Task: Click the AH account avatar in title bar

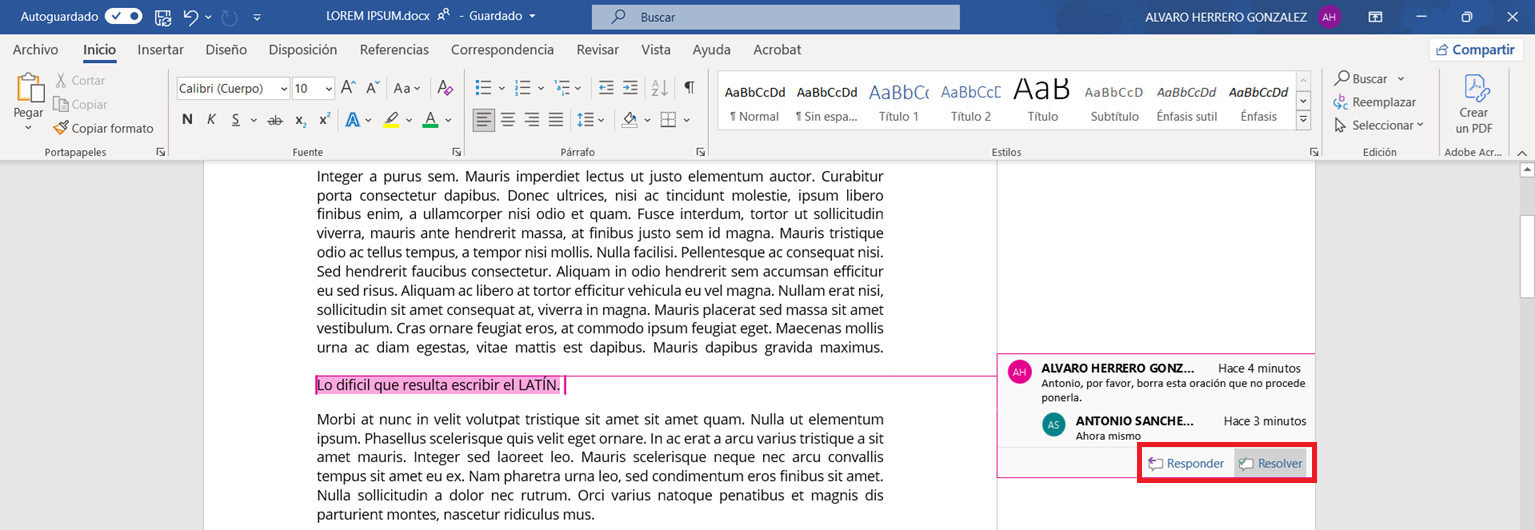Action: 1328,17
